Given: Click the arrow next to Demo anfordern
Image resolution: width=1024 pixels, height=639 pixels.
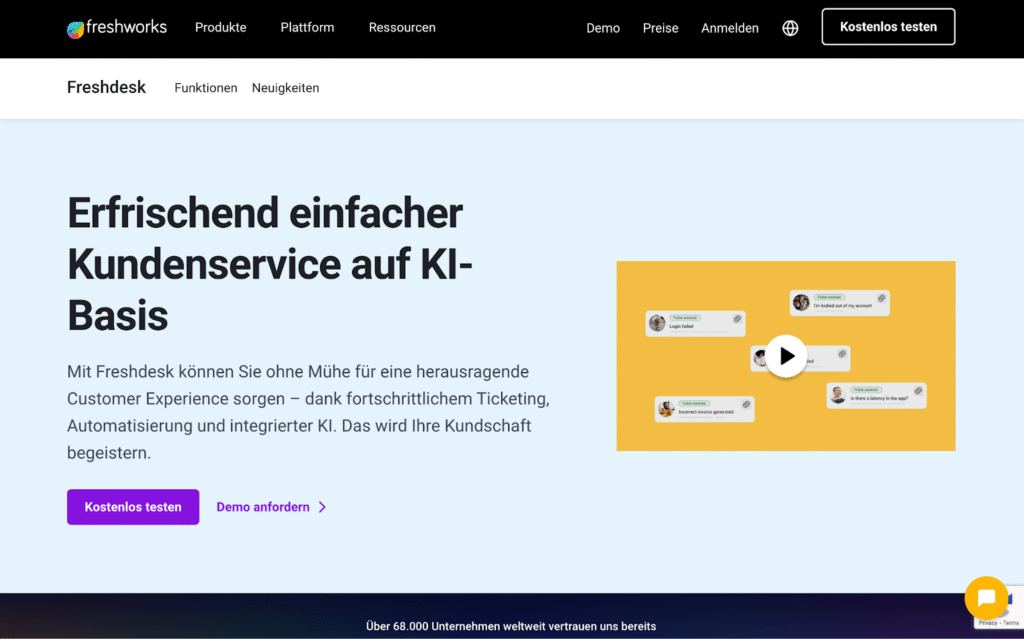Looking at the screenshot, I should point(322,507).
